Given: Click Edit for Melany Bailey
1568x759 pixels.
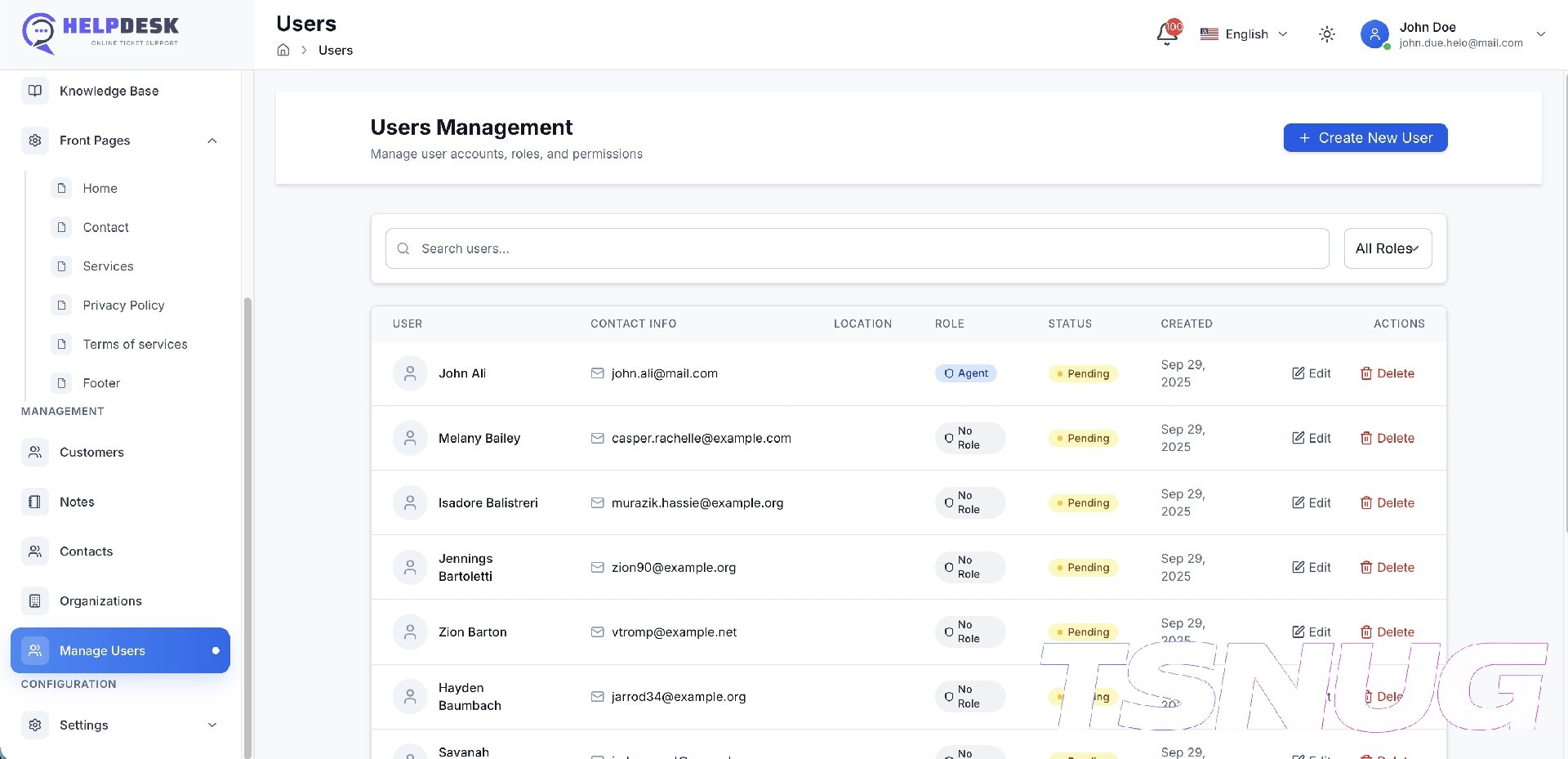Looking at the screenshot, I should point(1311,439).
